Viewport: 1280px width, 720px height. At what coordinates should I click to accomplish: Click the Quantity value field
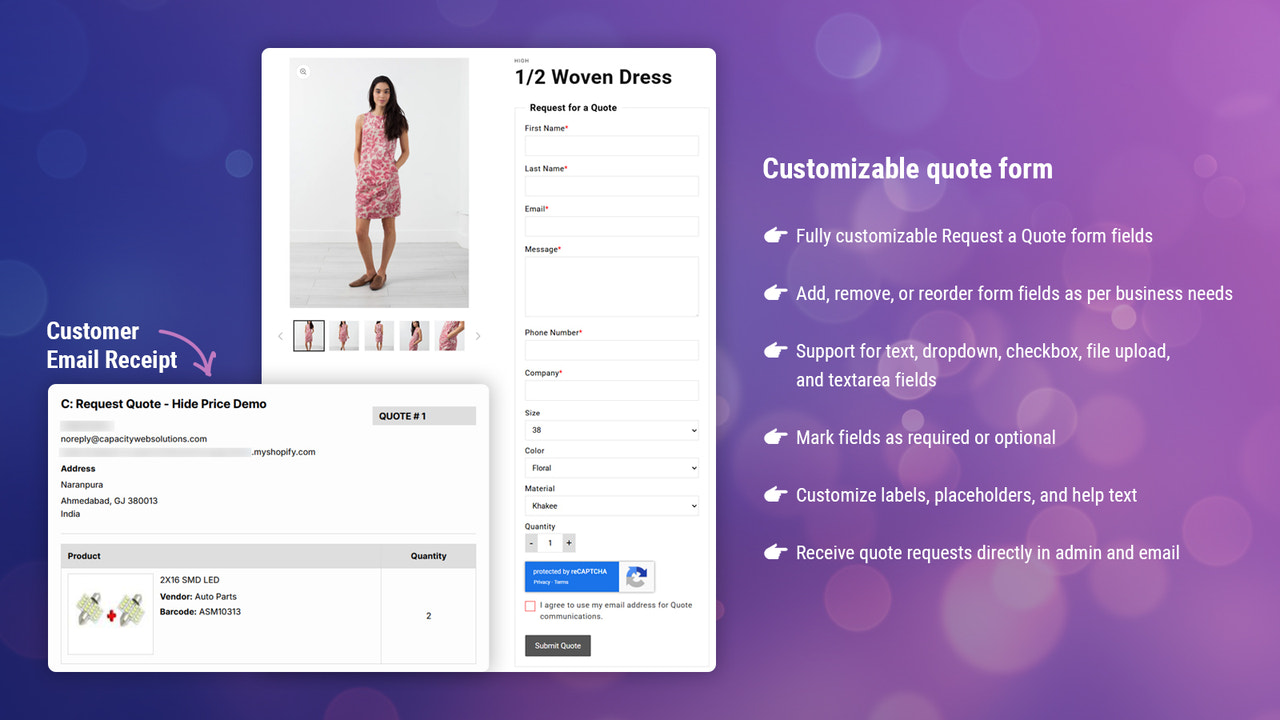tap(550, 543)
